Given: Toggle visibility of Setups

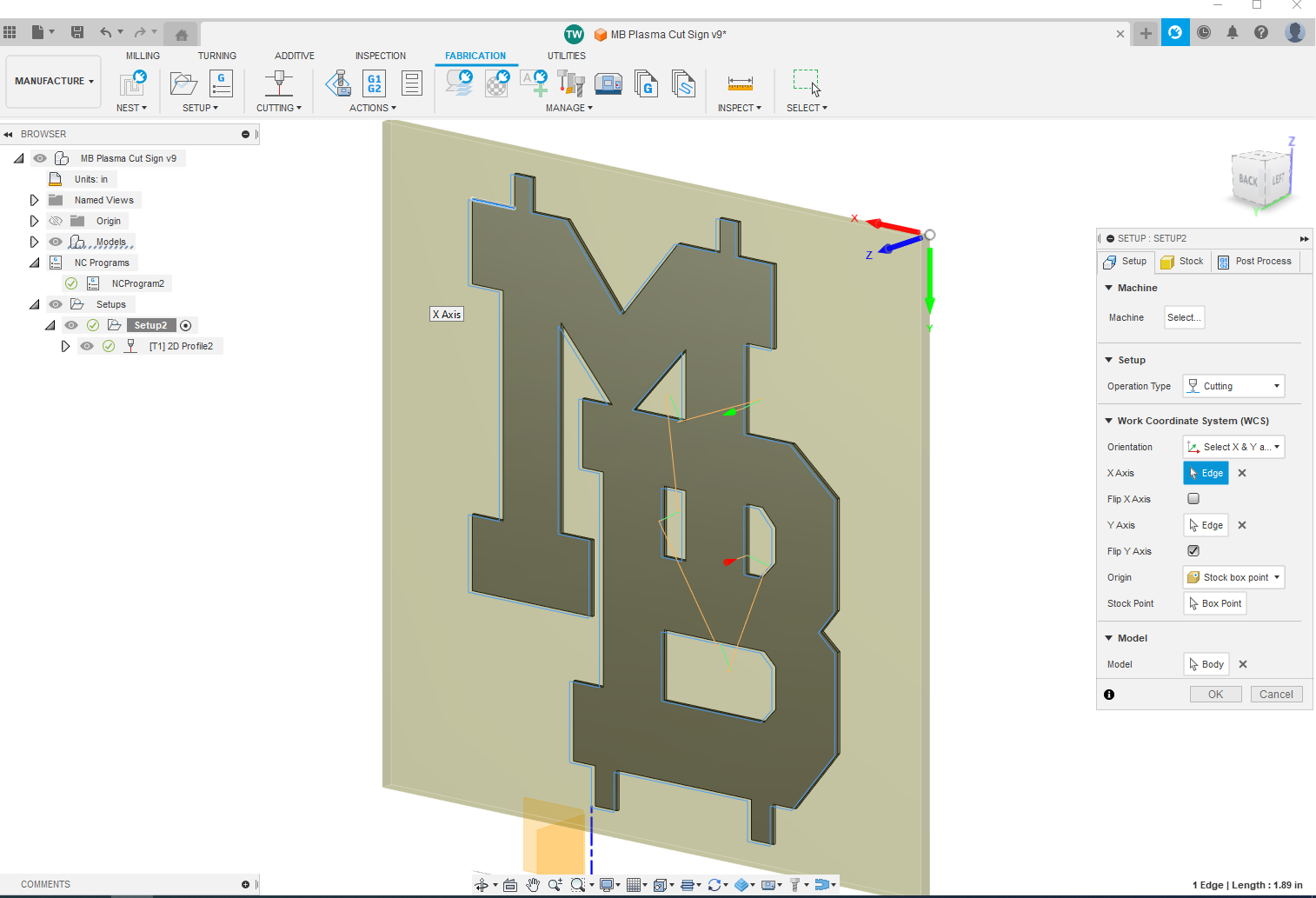Looking at the screenshot, I should (56, 304).
